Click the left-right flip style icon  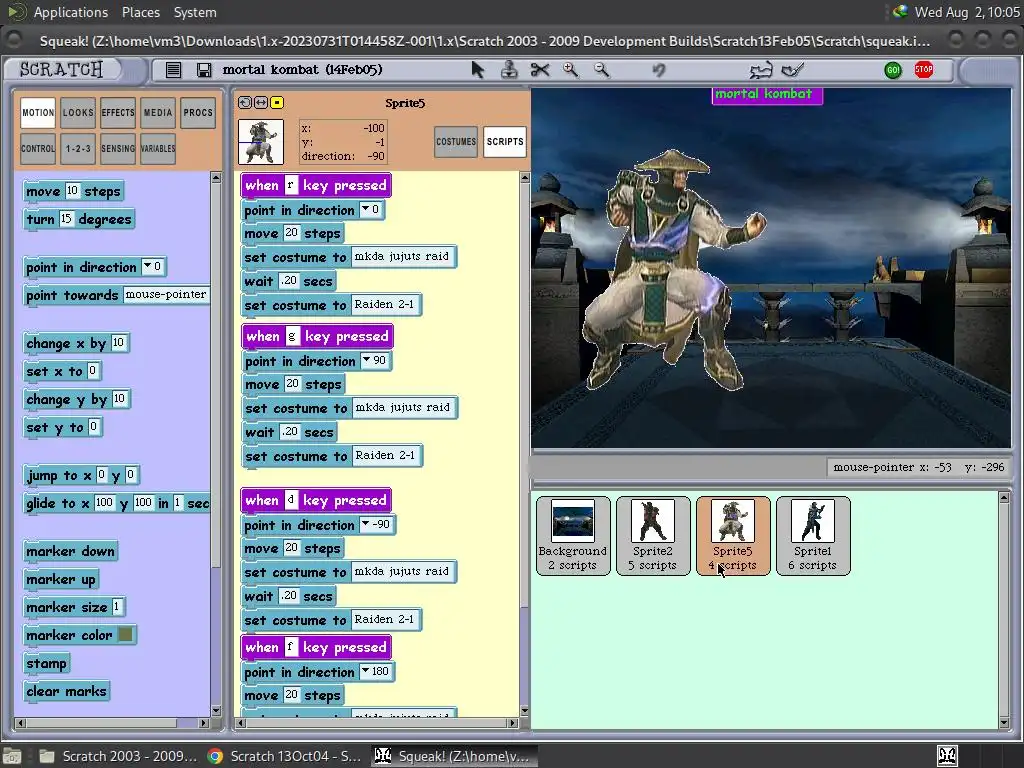tap(261, 103)
